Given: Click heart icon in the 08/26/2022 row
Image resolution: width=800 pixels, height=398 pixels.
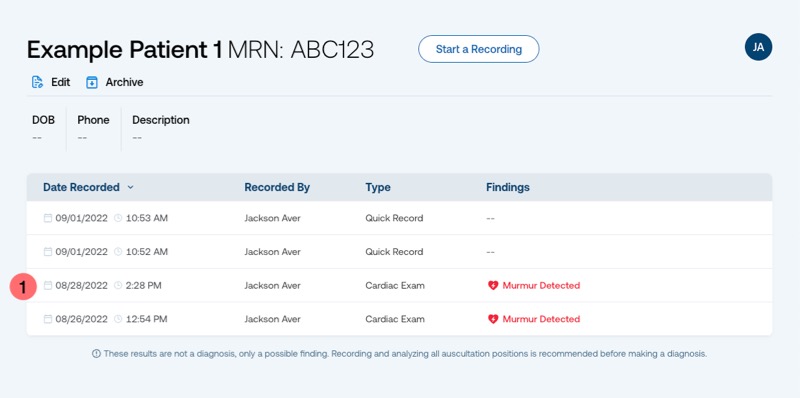Looking at the screenshot, I should (x=492, y=319).
